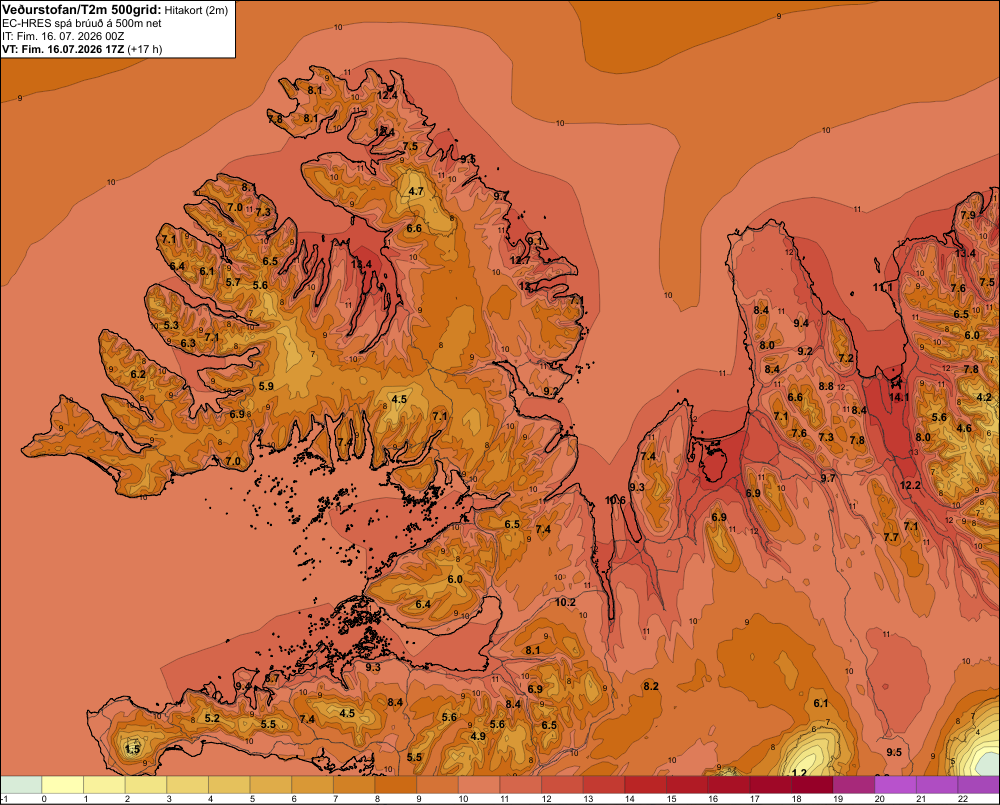
Task: Click the '(+17 h)' forecast offset text
Action: (x=145, y=49)
